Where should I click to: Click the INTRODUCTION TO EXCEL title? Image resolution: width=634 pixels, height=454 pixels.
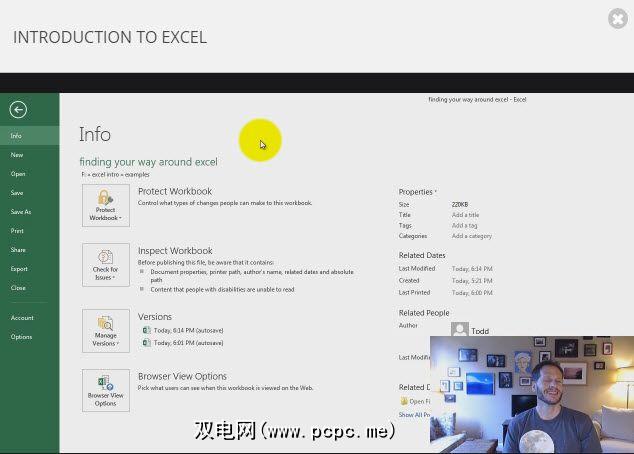coord(110,37)
